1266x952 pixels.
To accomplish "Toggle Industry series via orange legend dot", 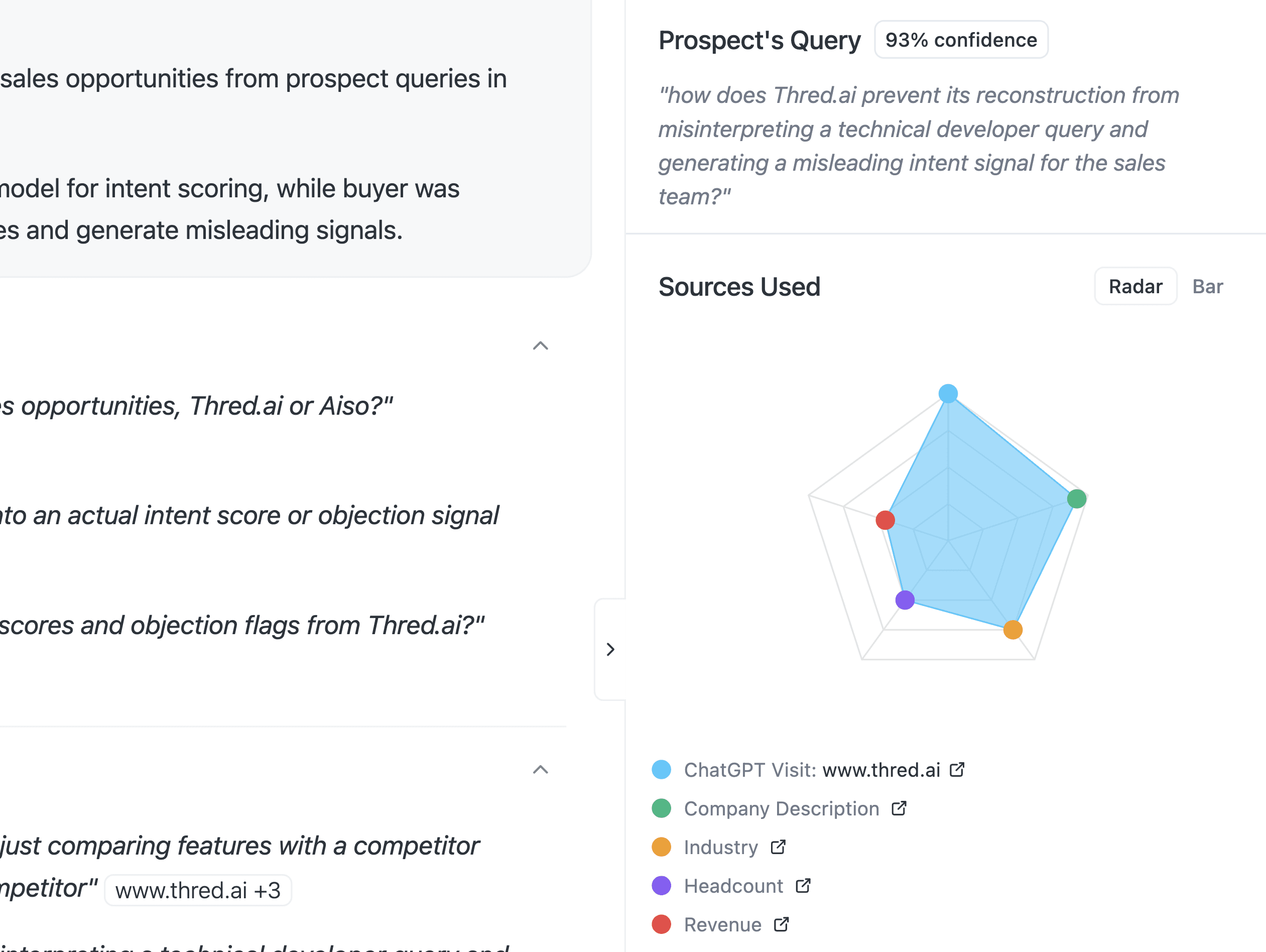I will click(x=661, y=847).
